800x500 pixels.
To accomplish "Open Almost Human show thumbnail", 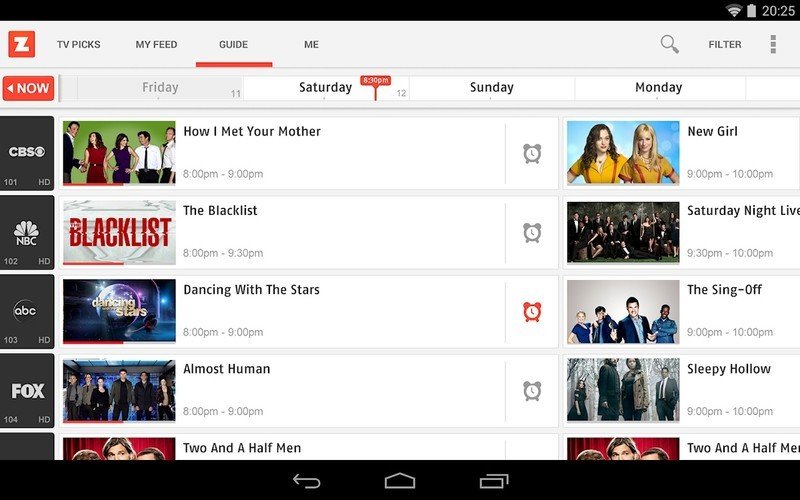I will [119, 390].
